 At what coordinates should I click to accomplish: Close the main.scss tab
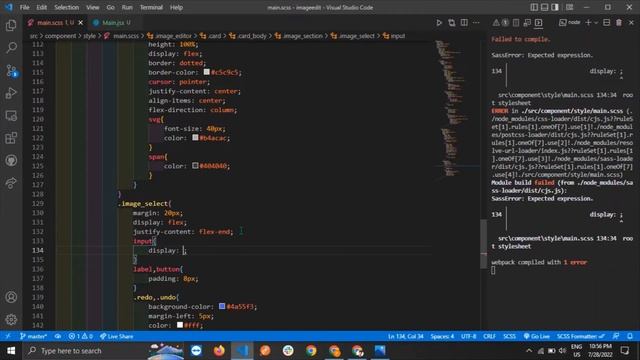(x=80, y=23)
